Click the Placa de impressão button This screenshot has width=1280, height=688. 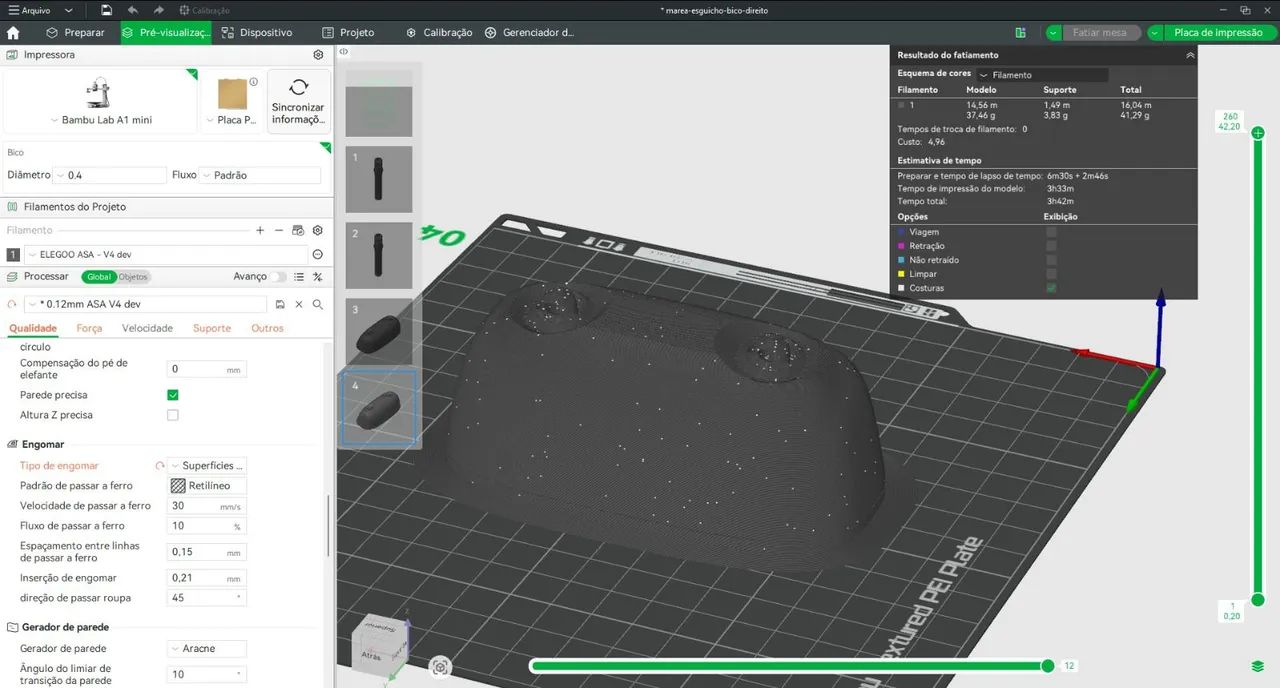coord(1219,32)
